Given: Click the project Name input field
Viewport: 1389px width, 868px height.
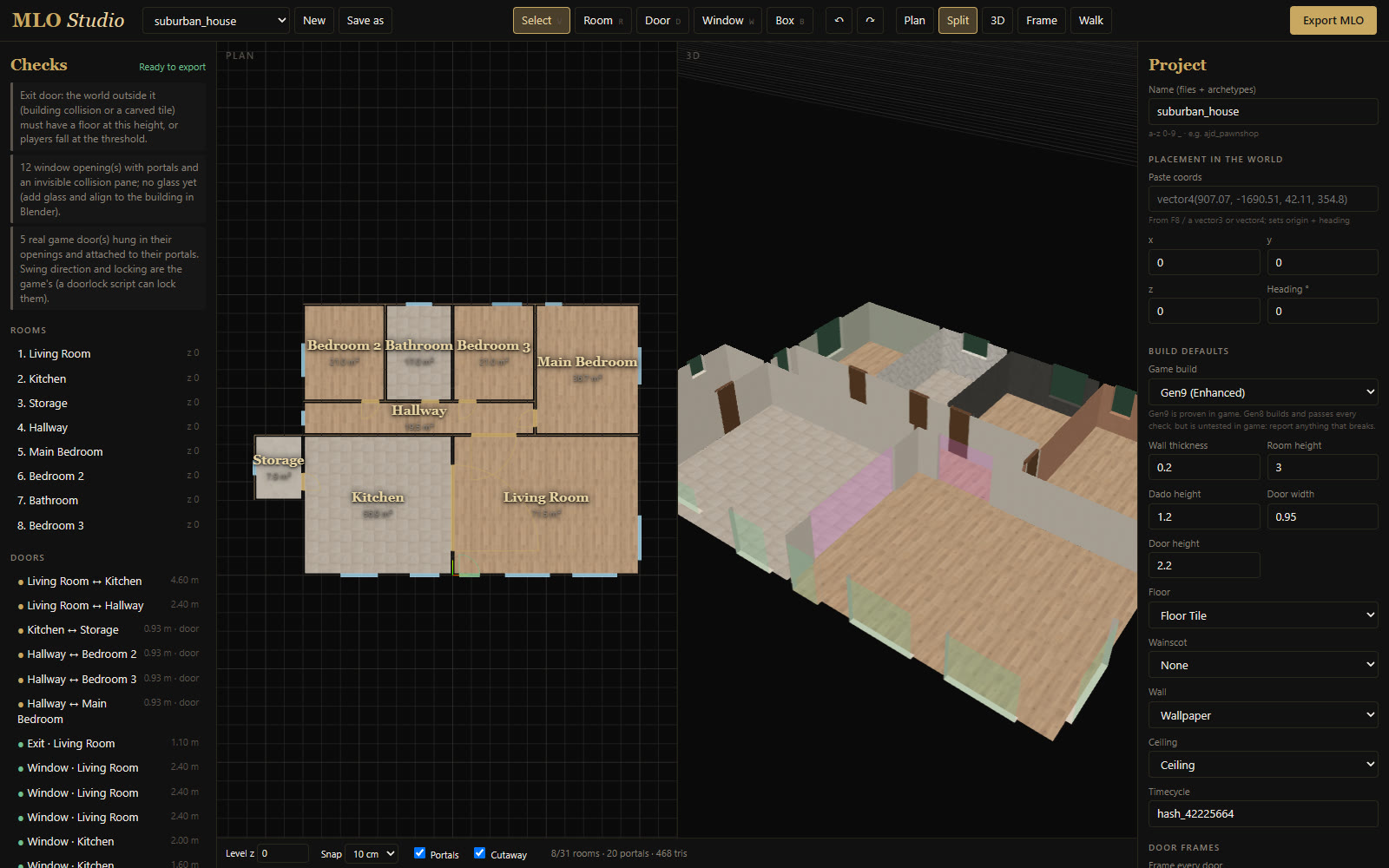Looking at the screenshot, I should (1263, 111).
